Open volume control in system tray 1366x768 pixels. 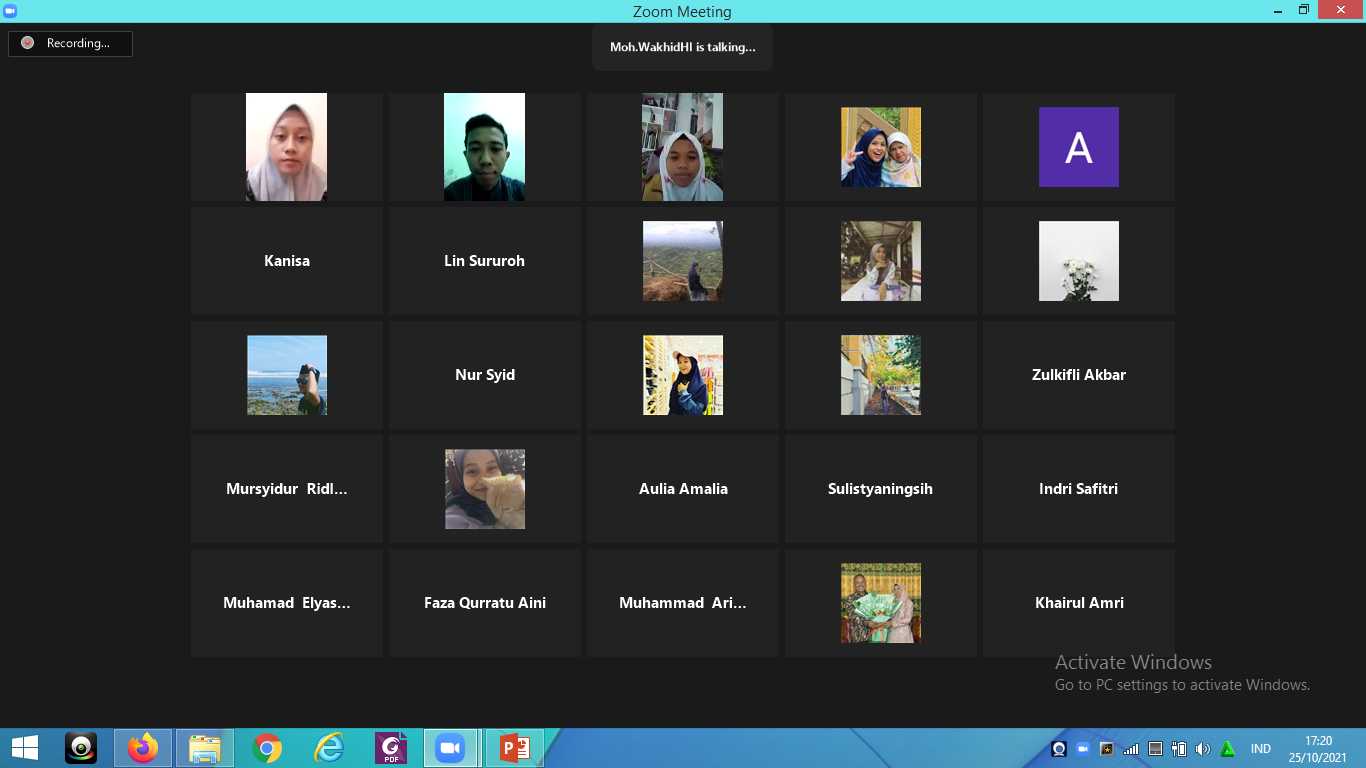[1202, 749]
